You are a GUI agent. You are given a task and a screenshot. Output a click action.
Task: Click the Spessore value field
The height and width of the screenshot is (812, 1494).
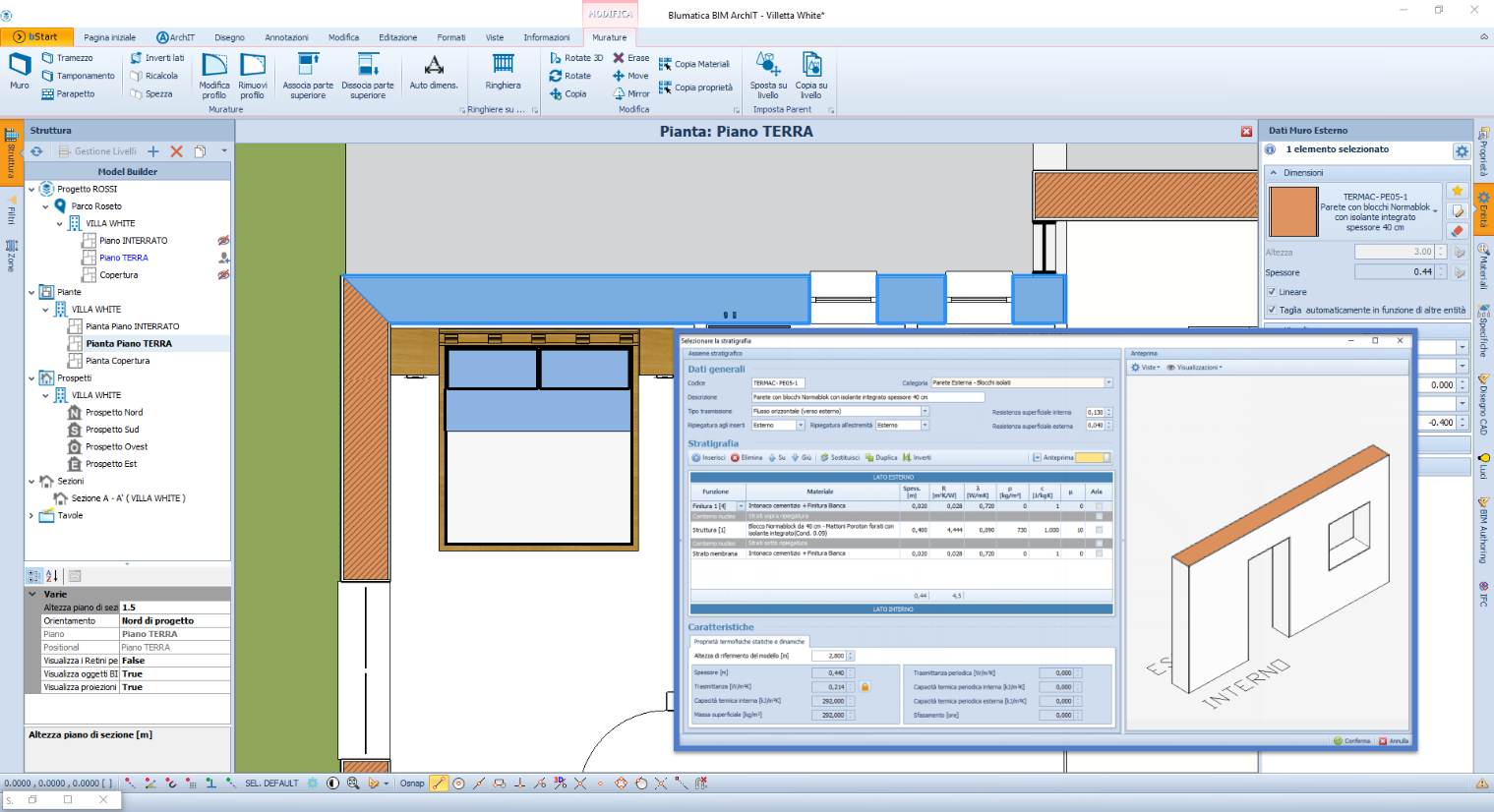[1395, 272]
